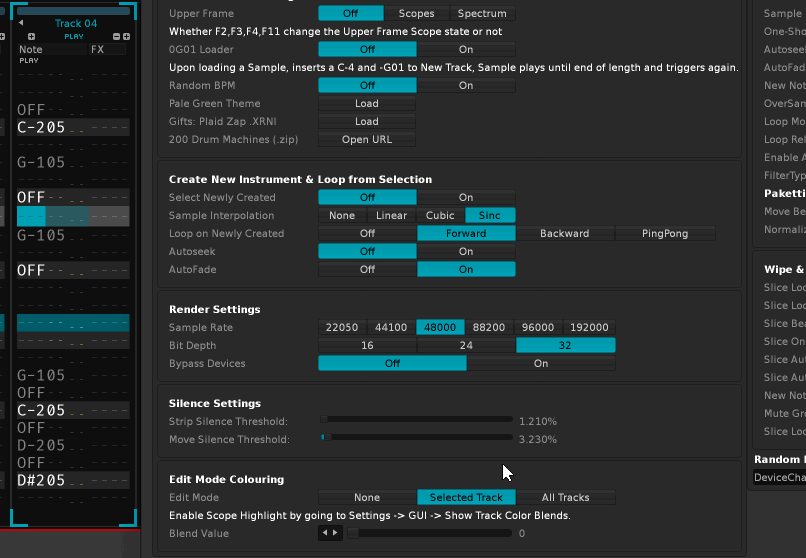Switch Upper Frame to Scopes

(416, 13)
